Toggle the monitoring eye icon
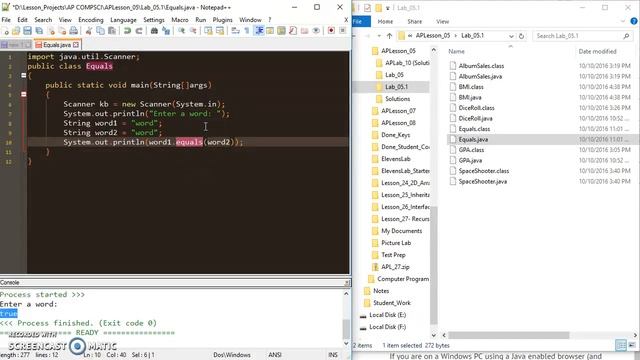Image resolution: width=640 pixels, height=360 pixels. click(316, 31)
